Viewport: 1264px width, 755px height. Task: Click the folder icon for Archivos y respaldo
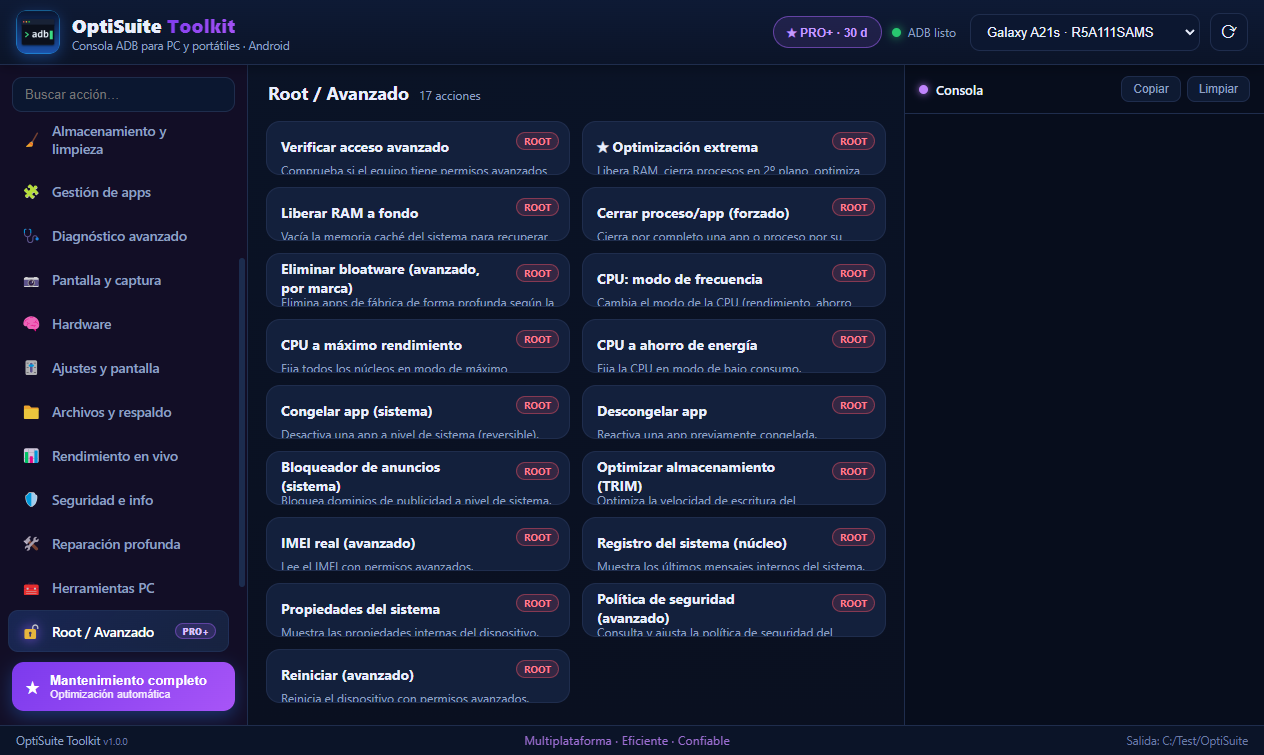(31, 412)
